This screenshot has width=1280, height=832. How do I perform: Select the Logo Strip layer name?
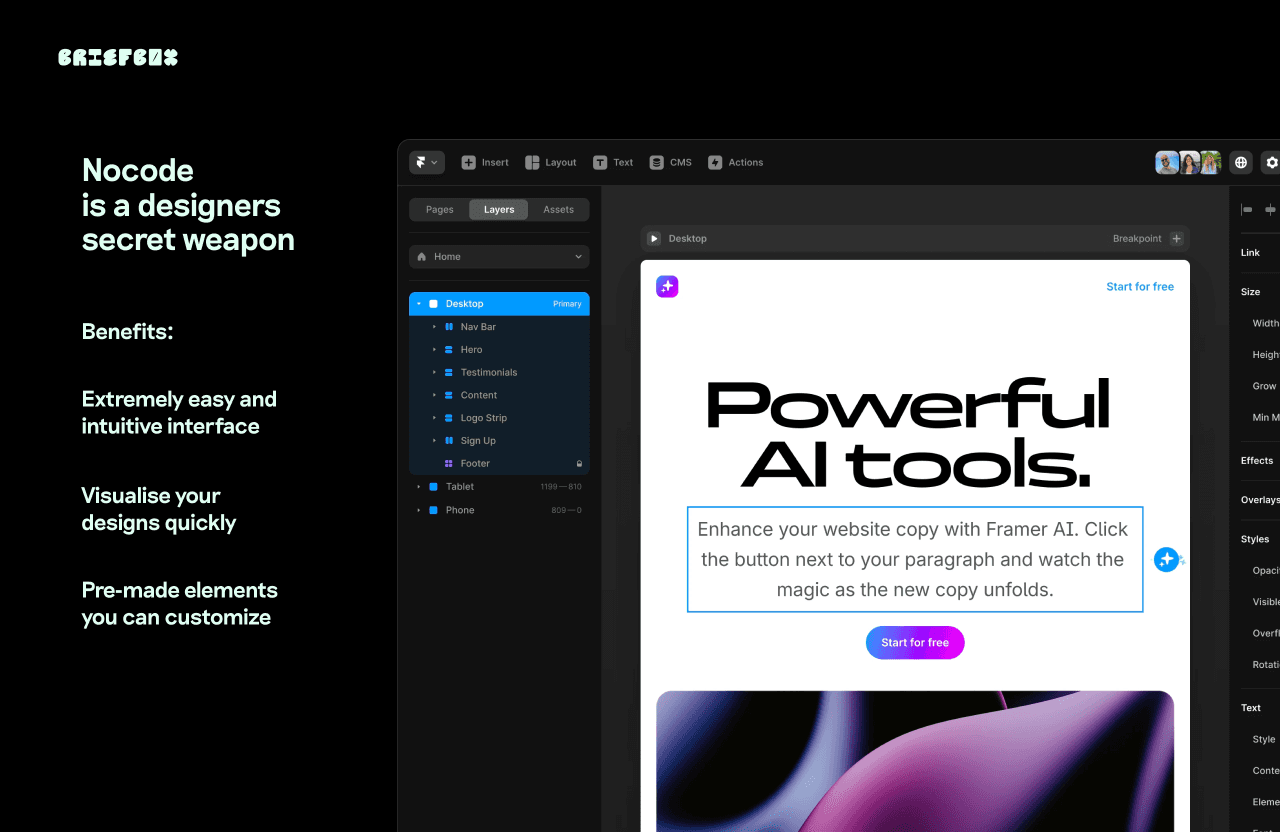point(484,418)
